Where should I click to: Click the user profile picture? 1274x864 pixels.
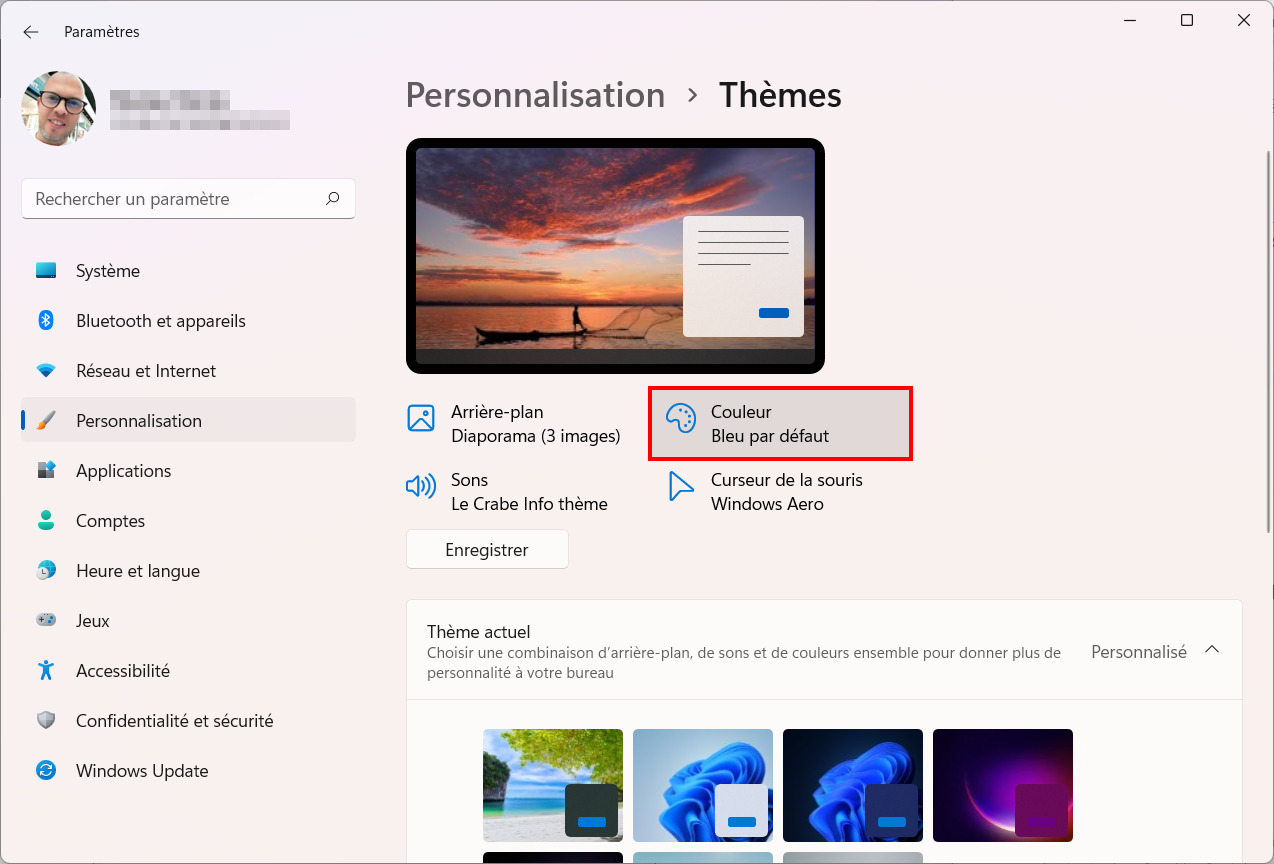[58, 108]
